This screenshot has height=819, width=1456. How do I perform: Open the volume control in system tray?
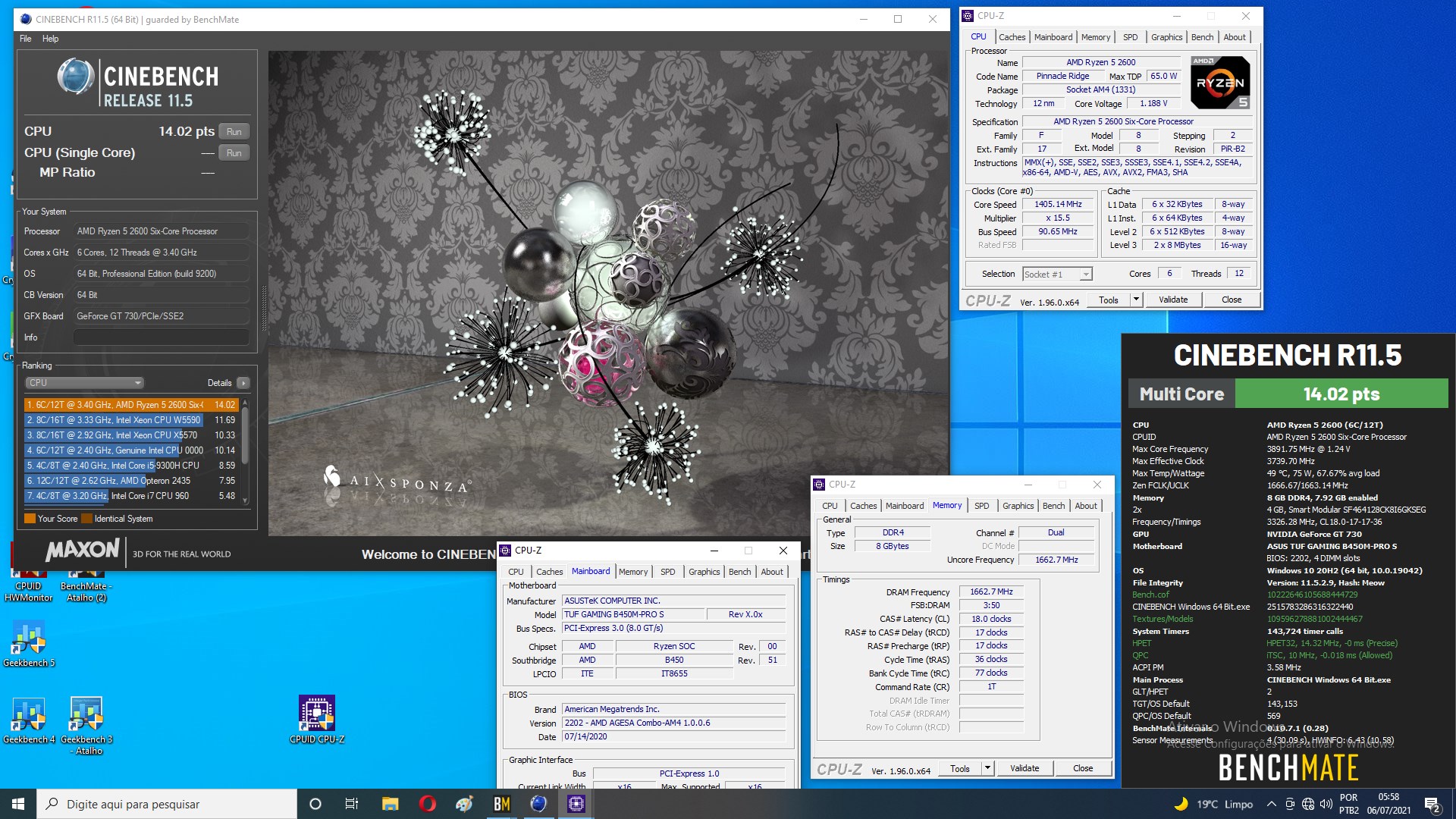click(x=1326, y=804)
